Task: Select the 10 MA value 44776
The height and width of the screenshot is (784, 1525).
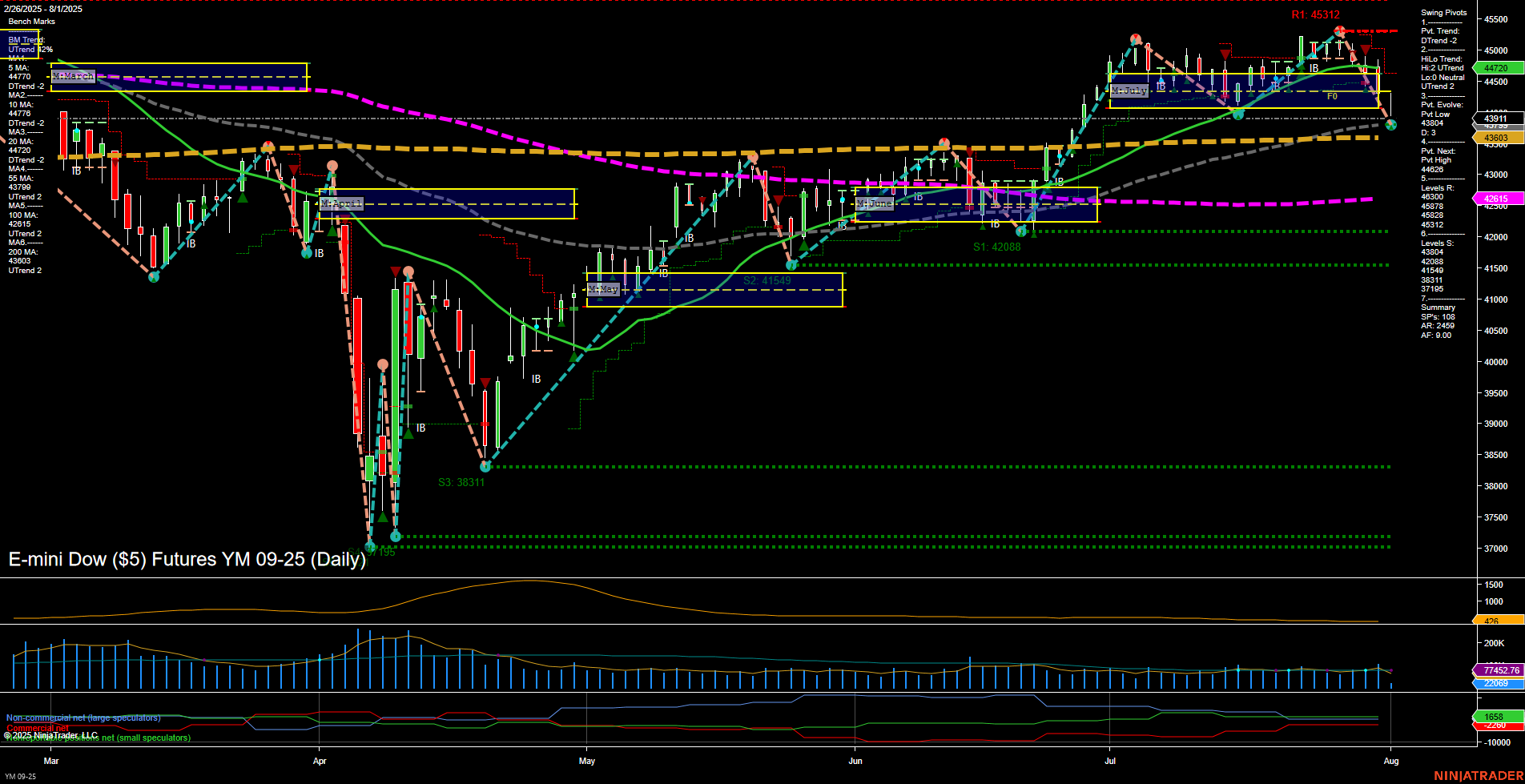Action: (20, 114)
